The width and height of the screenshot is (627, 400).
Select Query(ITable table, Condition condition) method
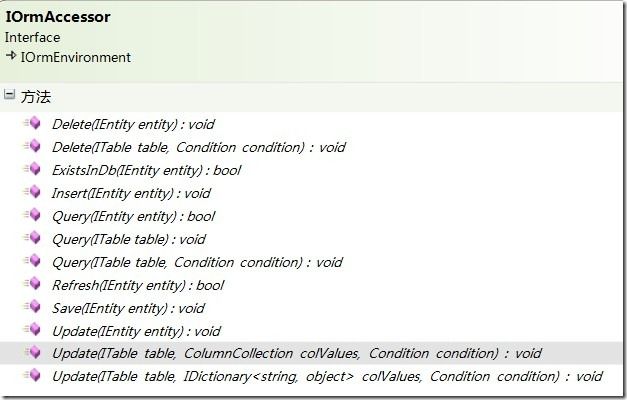pyautogui.click(x=197, y=262)
